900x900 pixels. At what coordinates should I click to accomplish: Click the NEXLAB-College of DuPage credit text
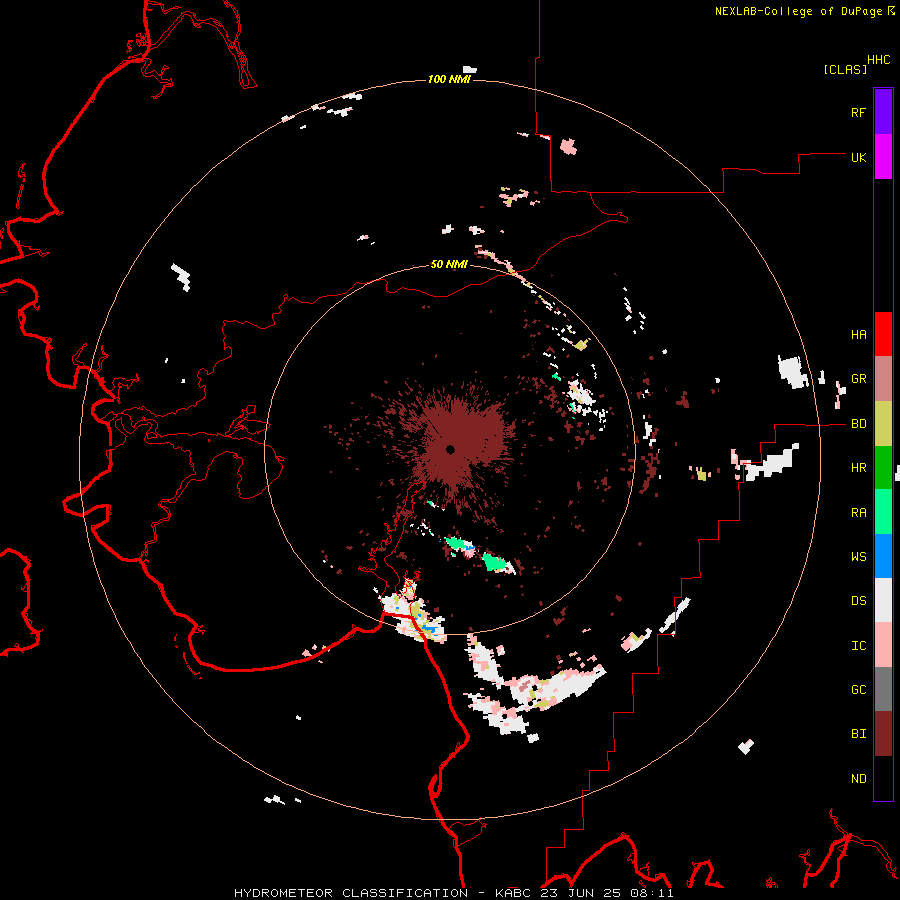pos(798,11)
